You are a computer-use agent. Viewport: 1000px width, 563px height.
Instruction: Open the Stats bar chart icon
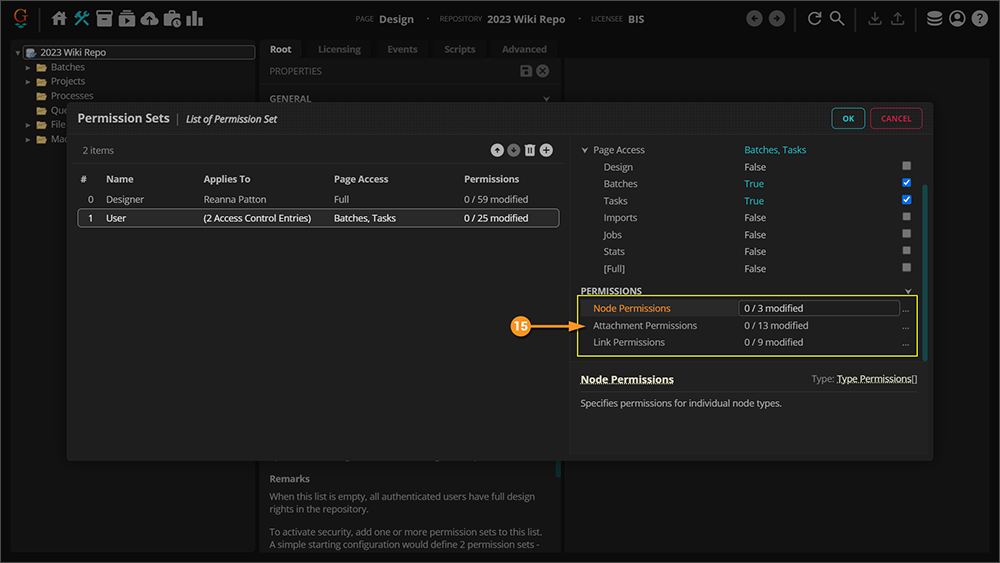(194, 18)
